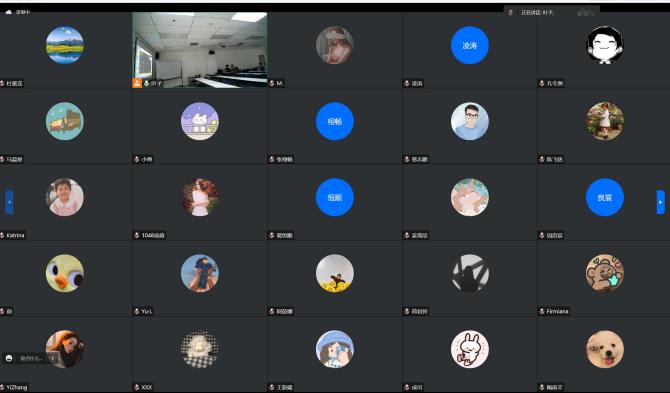Click the muted mic icon beside Yu-L
Viewport: 670px width, 393px height.
click(137, 311)
